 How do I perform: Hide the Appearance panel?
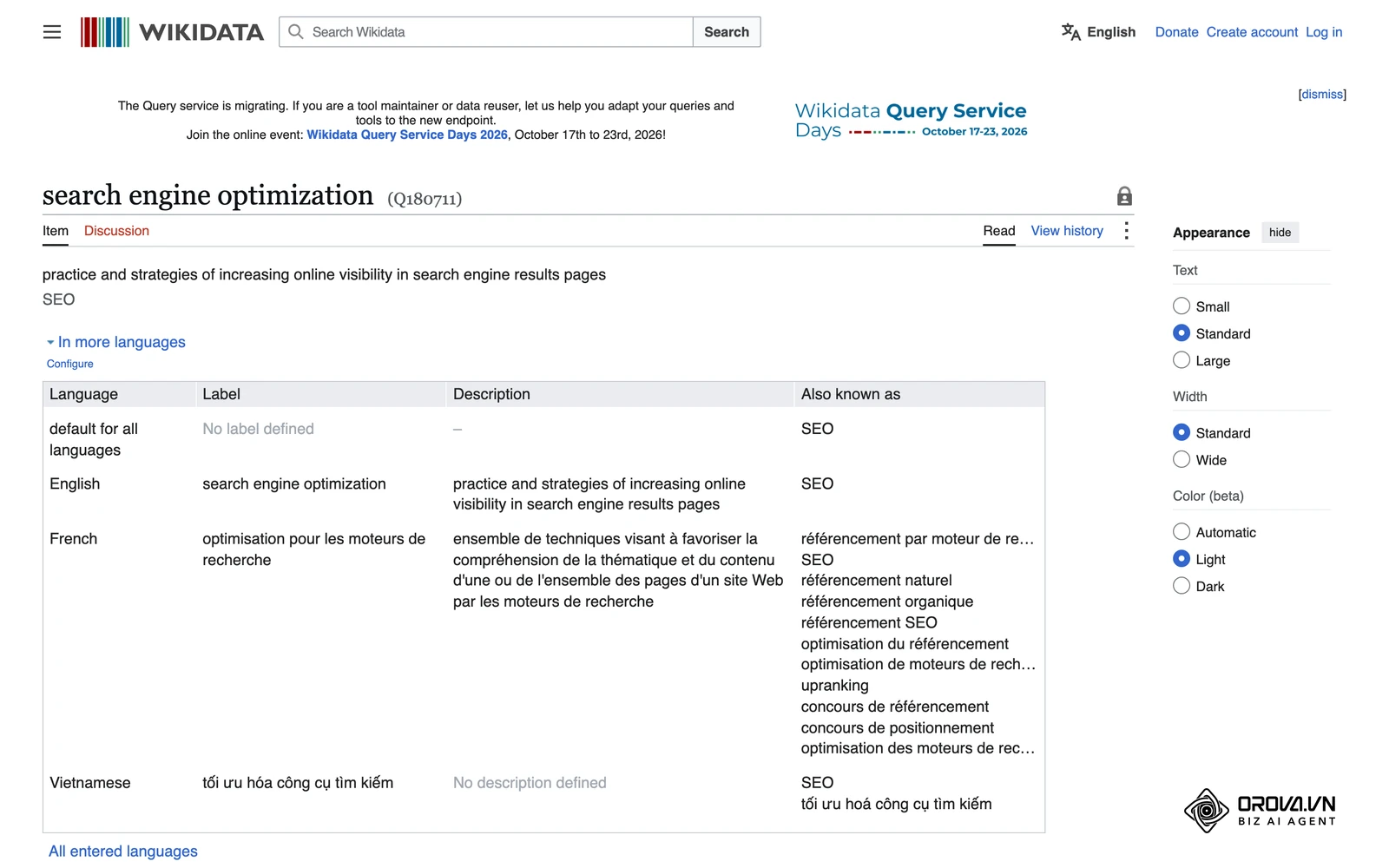[x=1280, y=233]
